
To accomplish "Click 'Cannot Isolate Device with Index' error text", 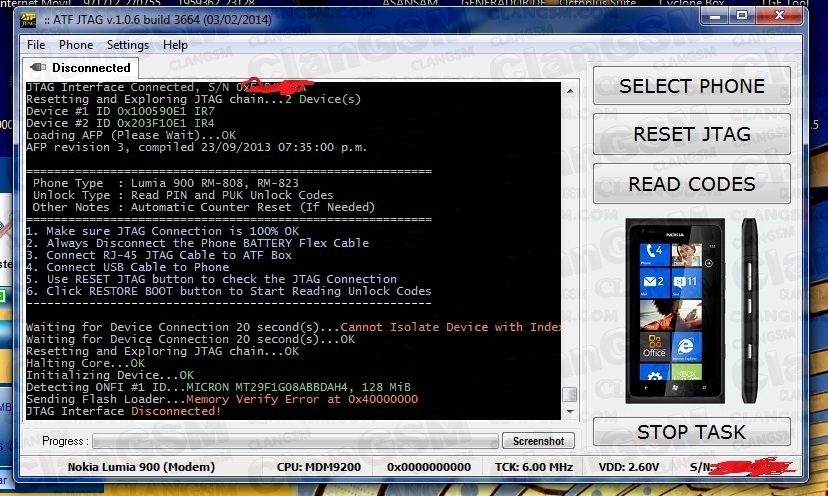I will [x=450, y=327].
